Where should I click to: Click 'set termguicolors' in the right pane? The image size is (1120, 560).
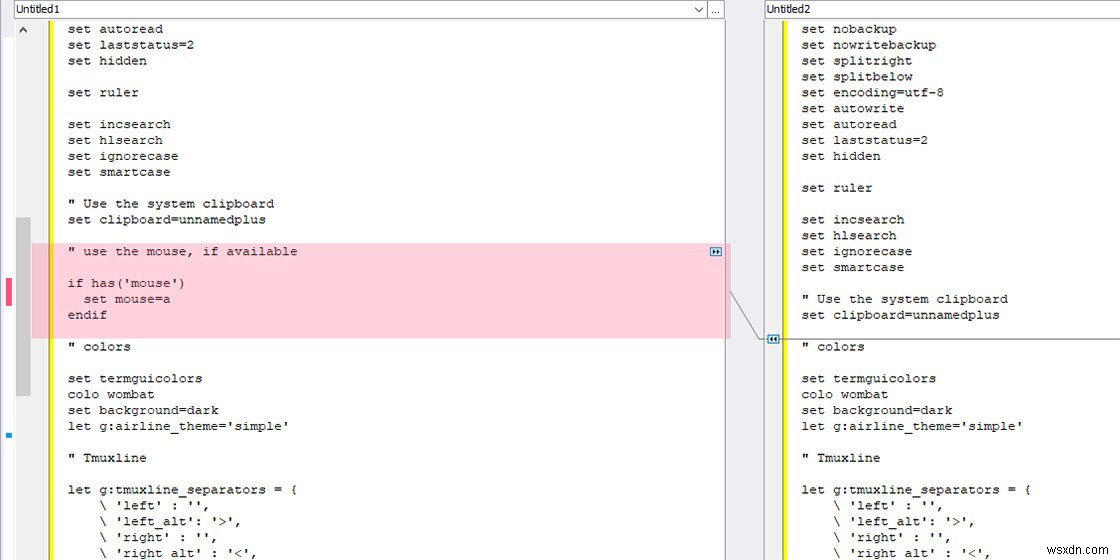tap(869, 379)
